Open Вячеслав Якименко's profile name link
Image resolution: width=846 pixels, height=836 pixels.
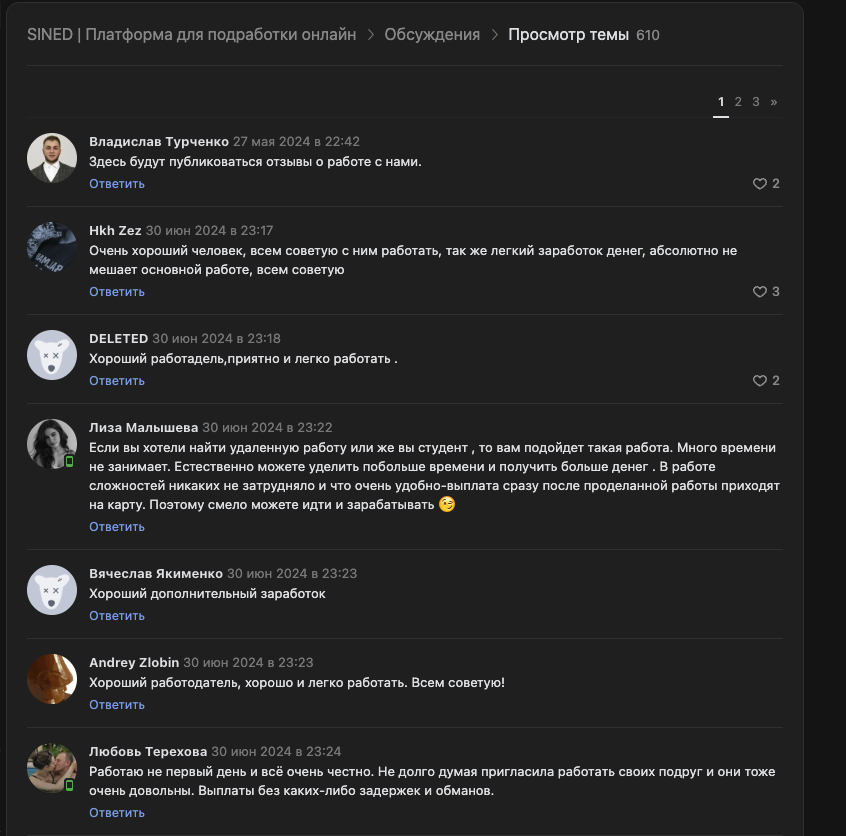click(x=155, y=574)
